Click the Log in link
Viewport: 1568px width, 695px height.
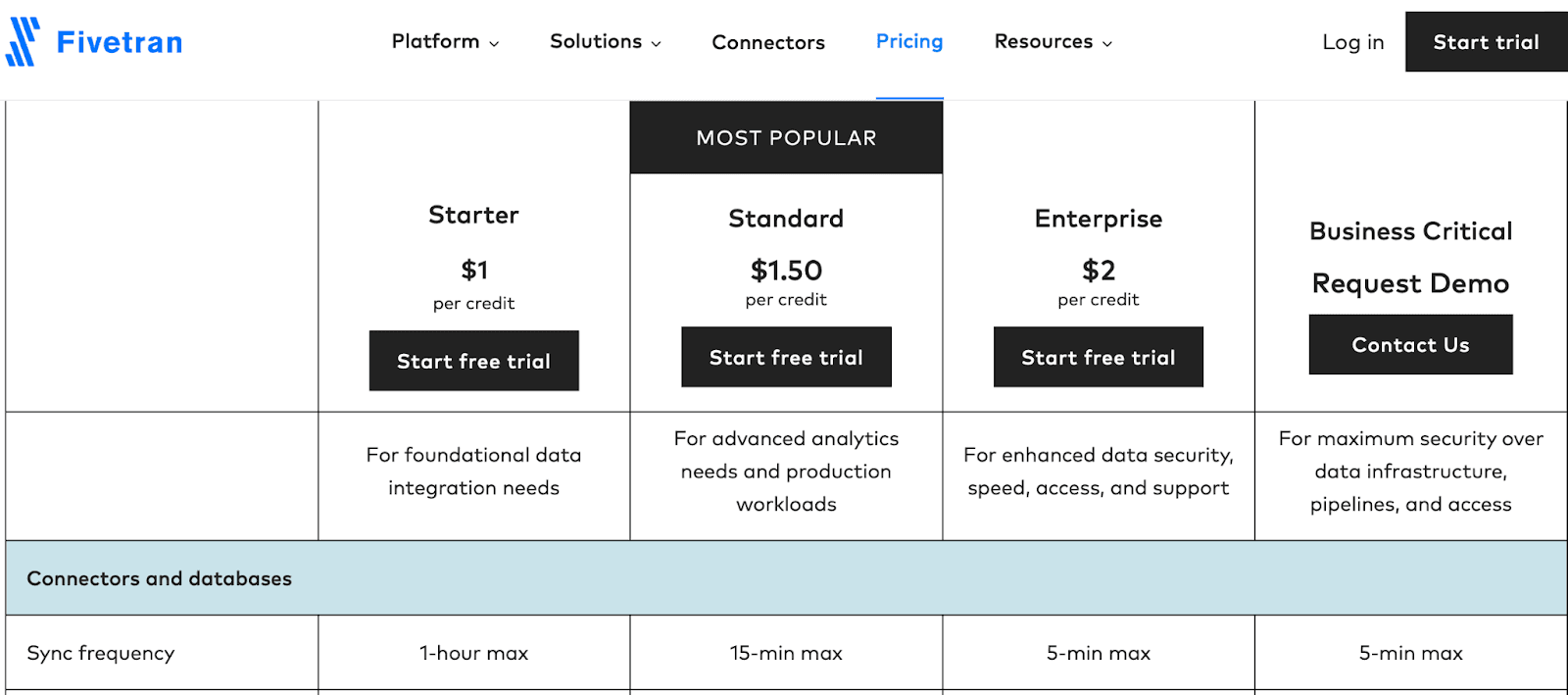point(1352,42)
